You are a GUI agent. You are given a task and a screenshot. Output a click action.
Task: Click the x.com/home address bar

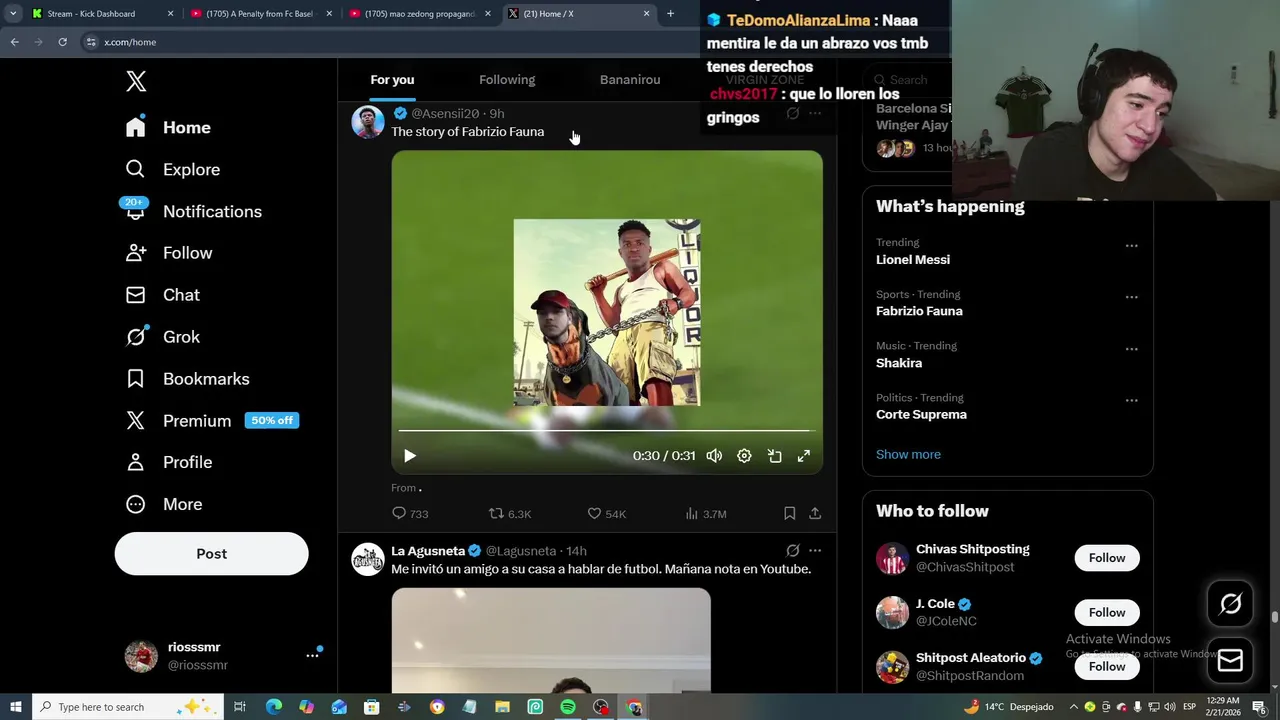[x=390, y=42]
